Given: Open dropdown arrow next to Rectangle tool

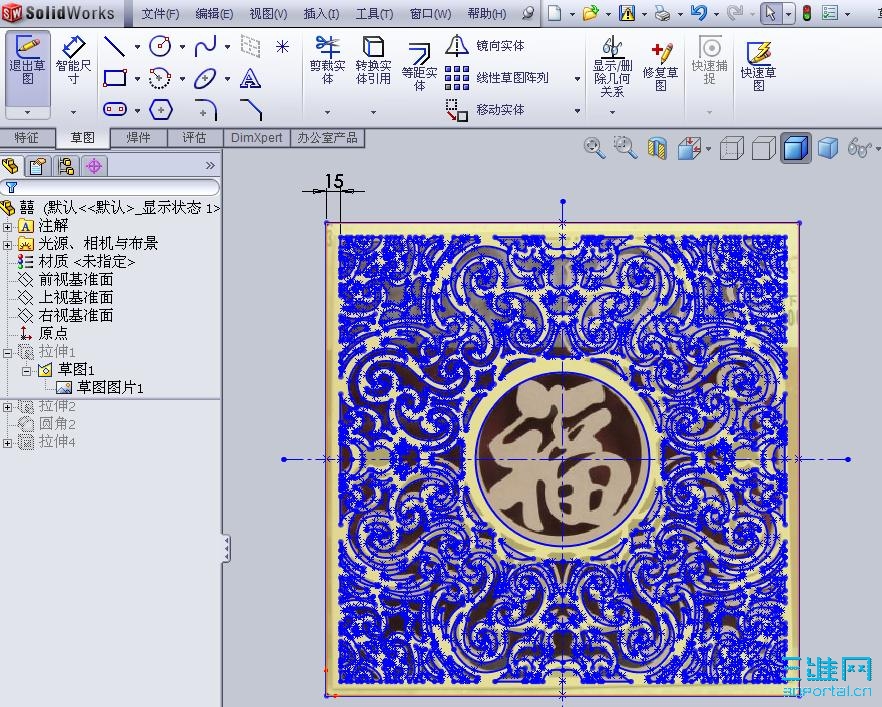Looking at the screenshot, I should coord(137,79).
